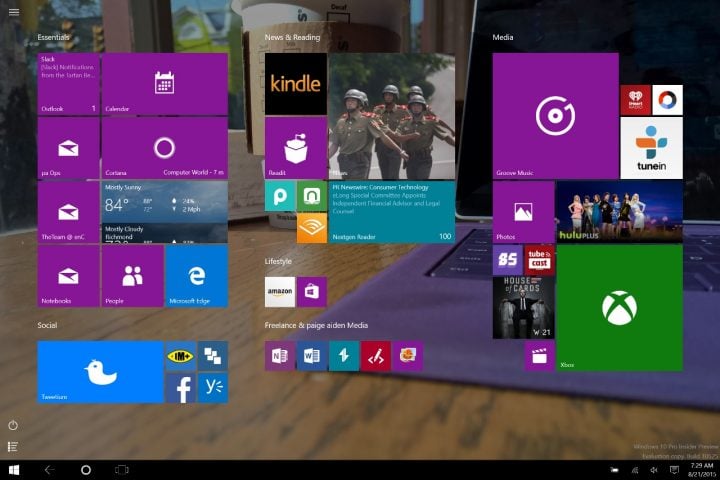The image size is (720, 480).
Task: Open the IM+ tile
Action: click(180, 356)
